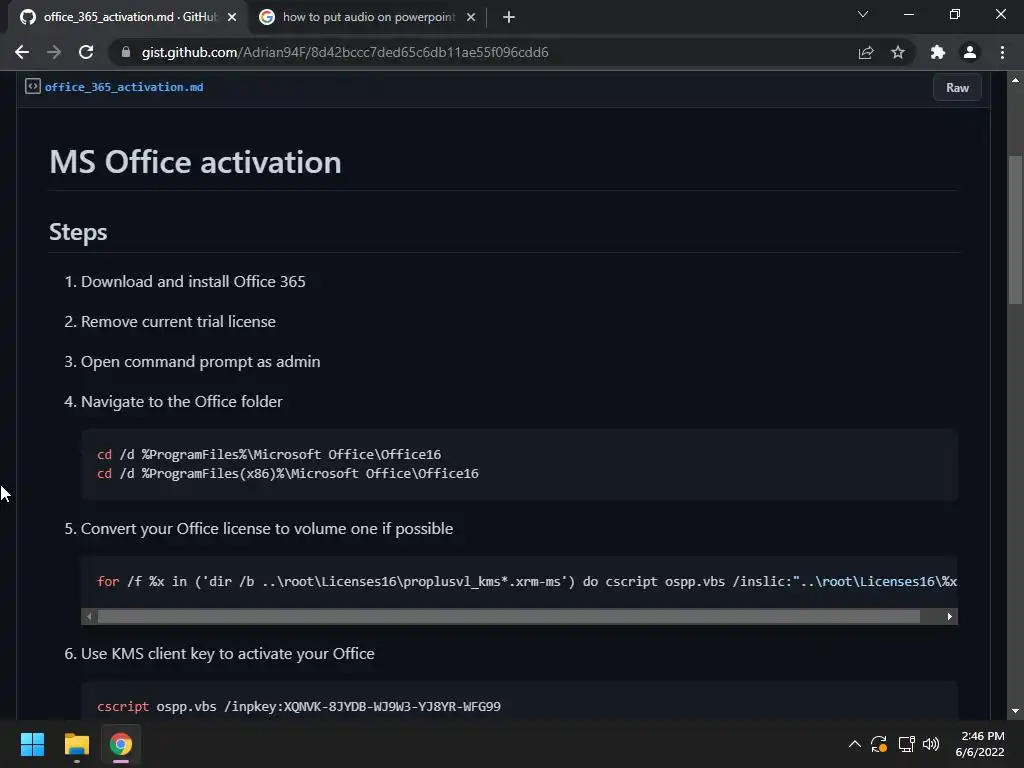Close the powerpoint audio Google tab
The width and height of the screenshot is (1024, 768).
(471, 17)
